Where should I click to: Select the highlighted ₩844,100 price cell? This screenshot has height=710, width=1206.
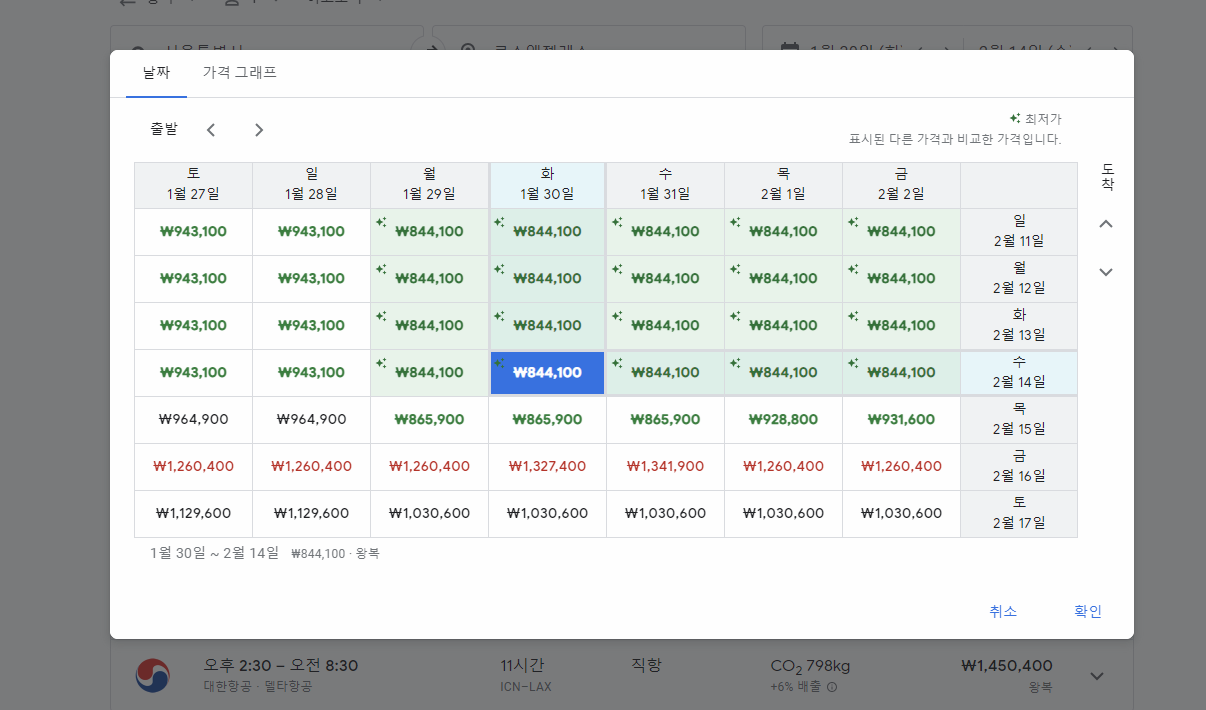point(547,372)
